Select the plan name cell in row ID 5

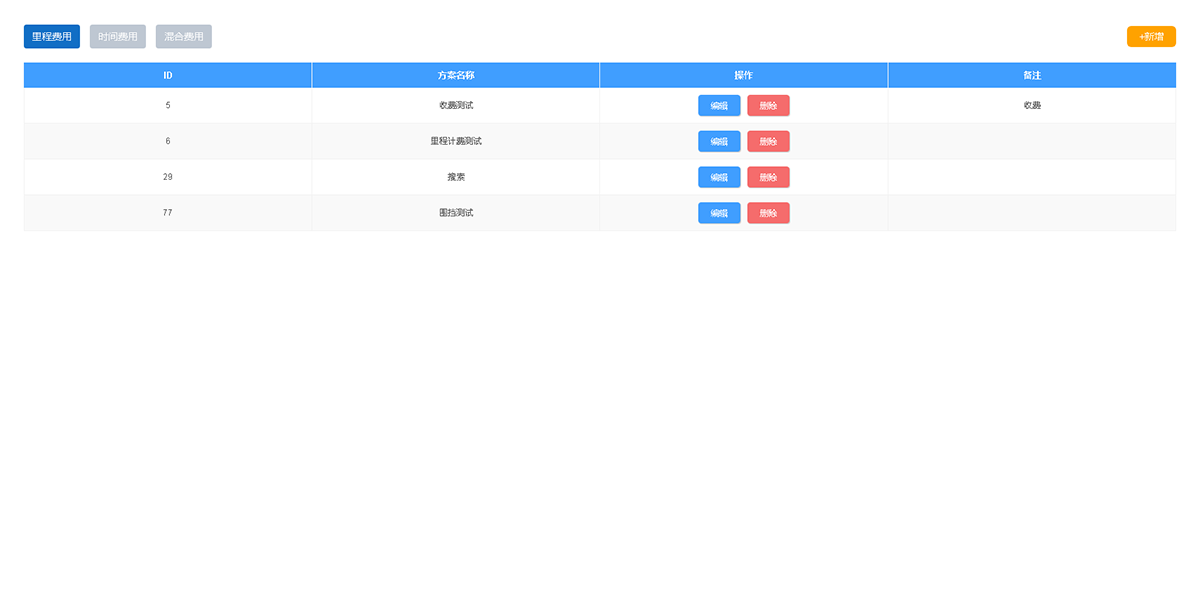coord(456,106)
